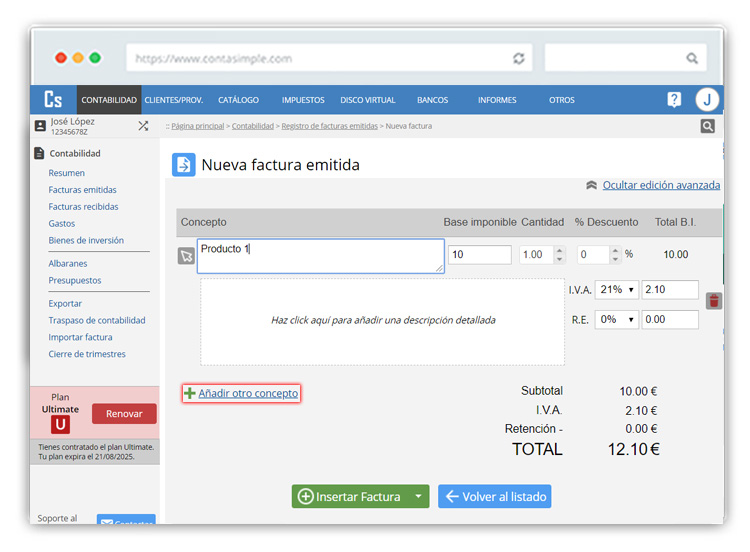Hide advanced editing options
Image resolution: width=750 pixels, height=552 pixels.
tap(660, 185)
